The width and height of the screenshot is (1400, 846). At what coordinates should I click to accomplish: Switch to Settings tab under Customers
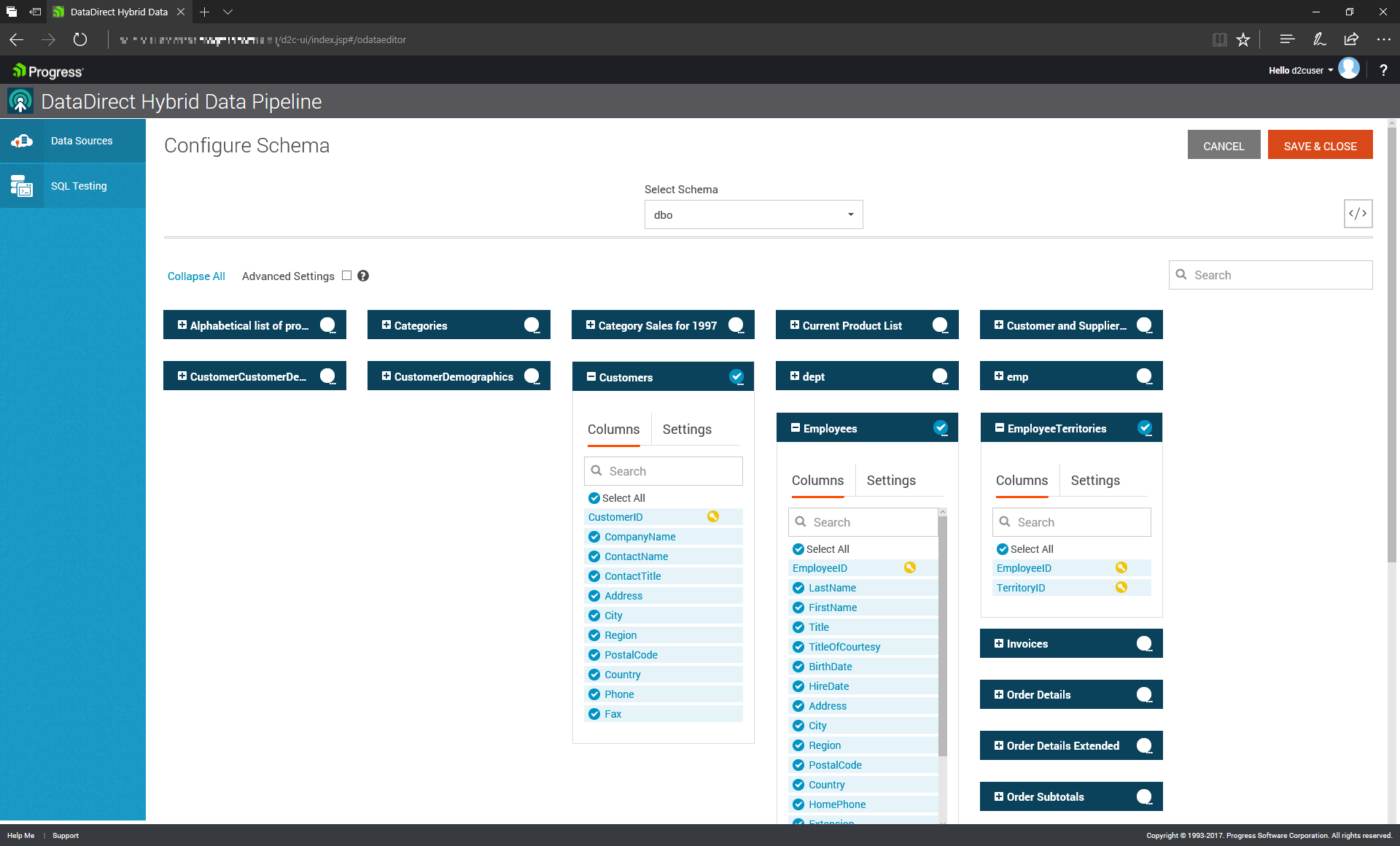tap(687, 430)
